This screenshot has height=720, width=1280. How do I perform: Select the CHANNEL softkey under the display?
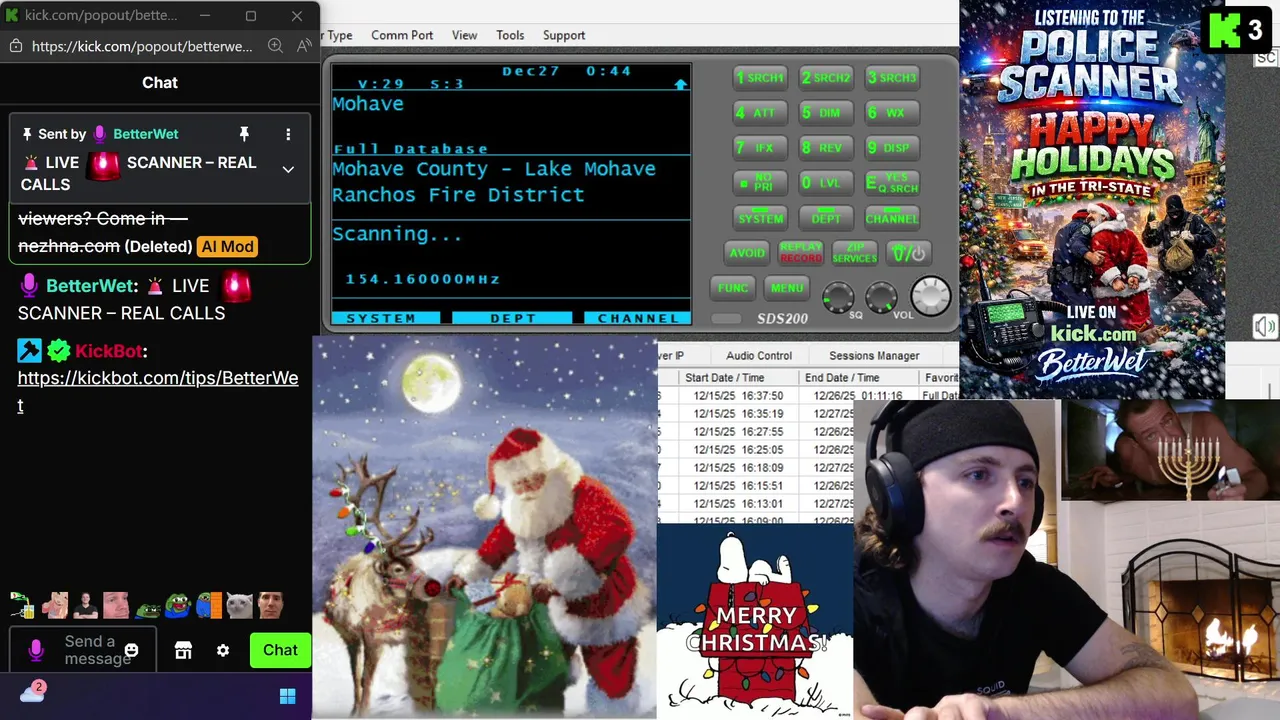(x=638, y=318)
